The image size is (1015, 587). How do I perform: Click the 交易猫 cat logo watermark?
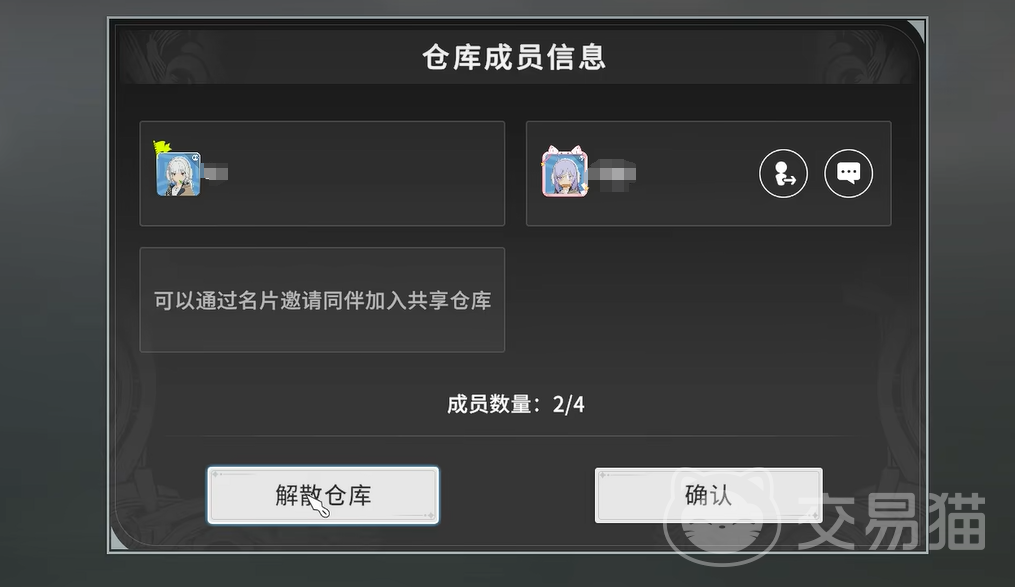point(723,518)
